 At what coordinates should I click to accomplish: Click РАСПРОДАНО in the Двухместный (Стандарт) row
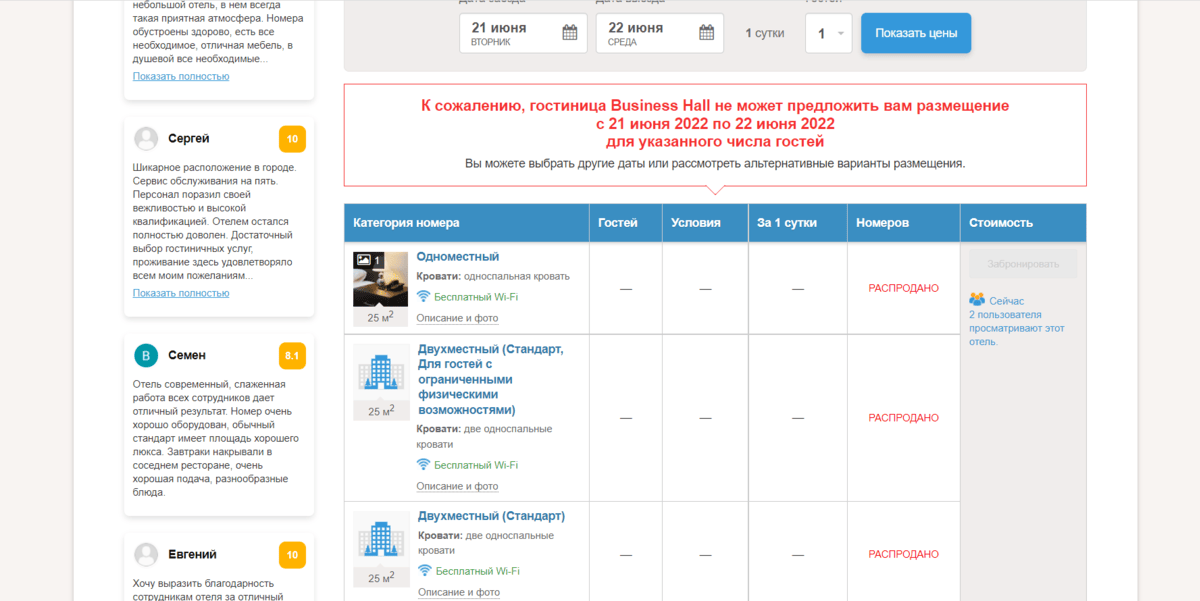[904, 554]
